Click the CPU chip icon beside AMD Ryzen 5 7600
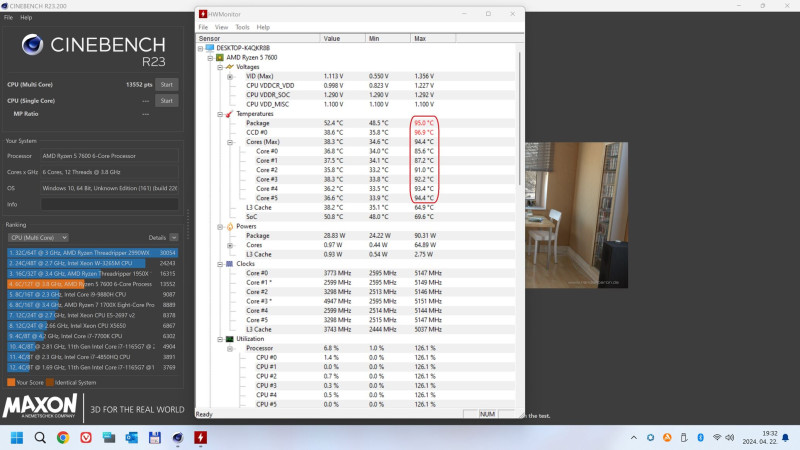Image resolution: width=800 pixels, height=450 pixels. (x=220, y=58)
